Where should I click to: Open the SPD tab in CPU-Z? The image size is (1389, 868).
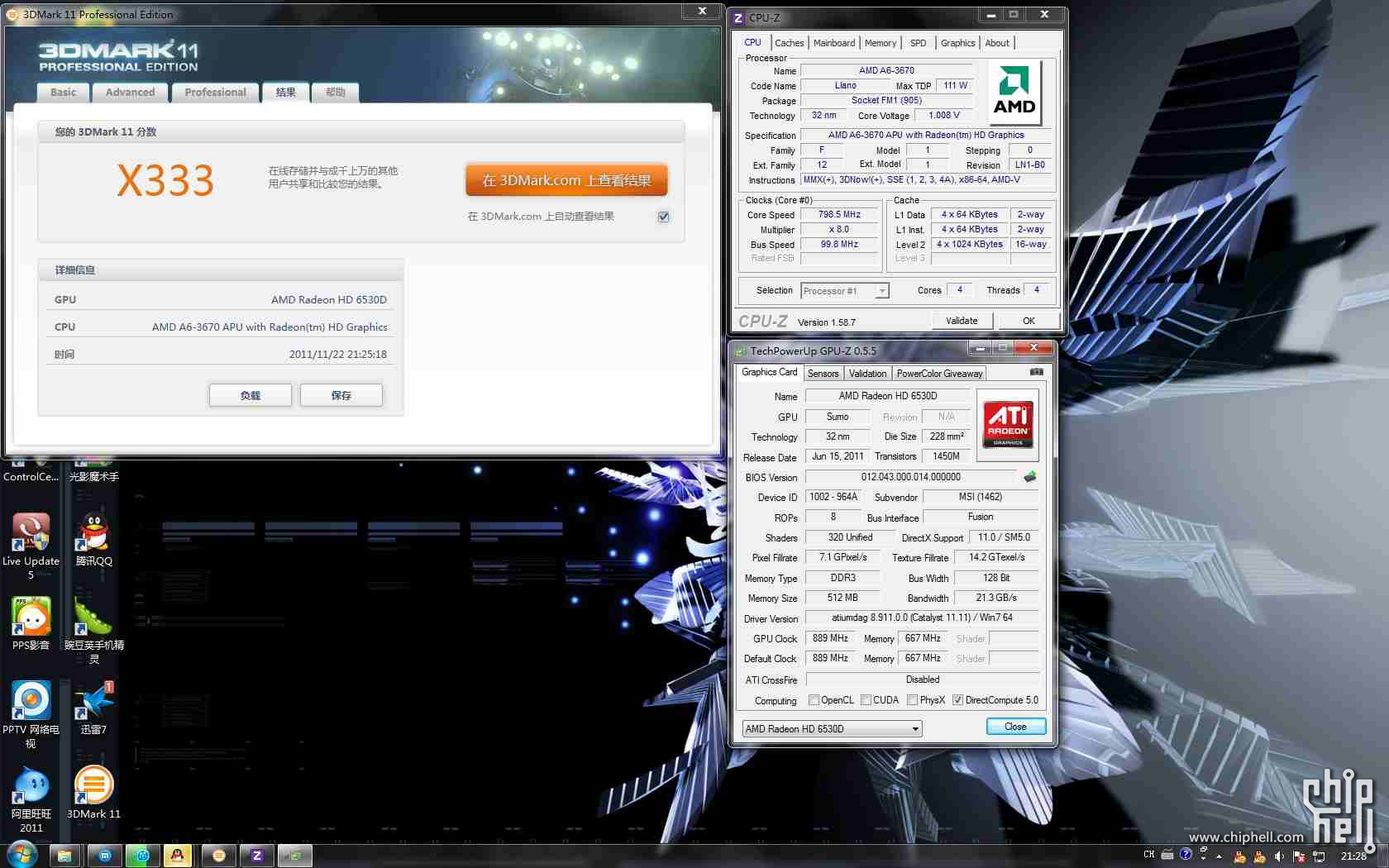pyautogui.click(x=919, y=43)
